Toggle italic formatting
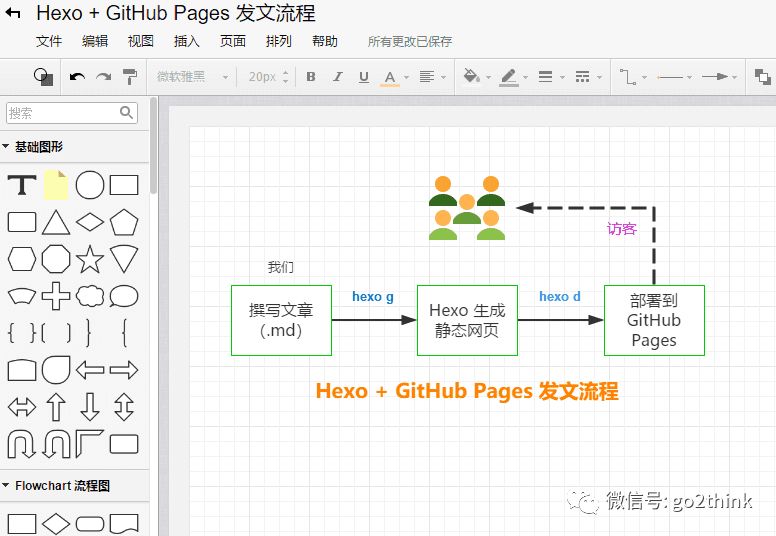 click(338, 77)
